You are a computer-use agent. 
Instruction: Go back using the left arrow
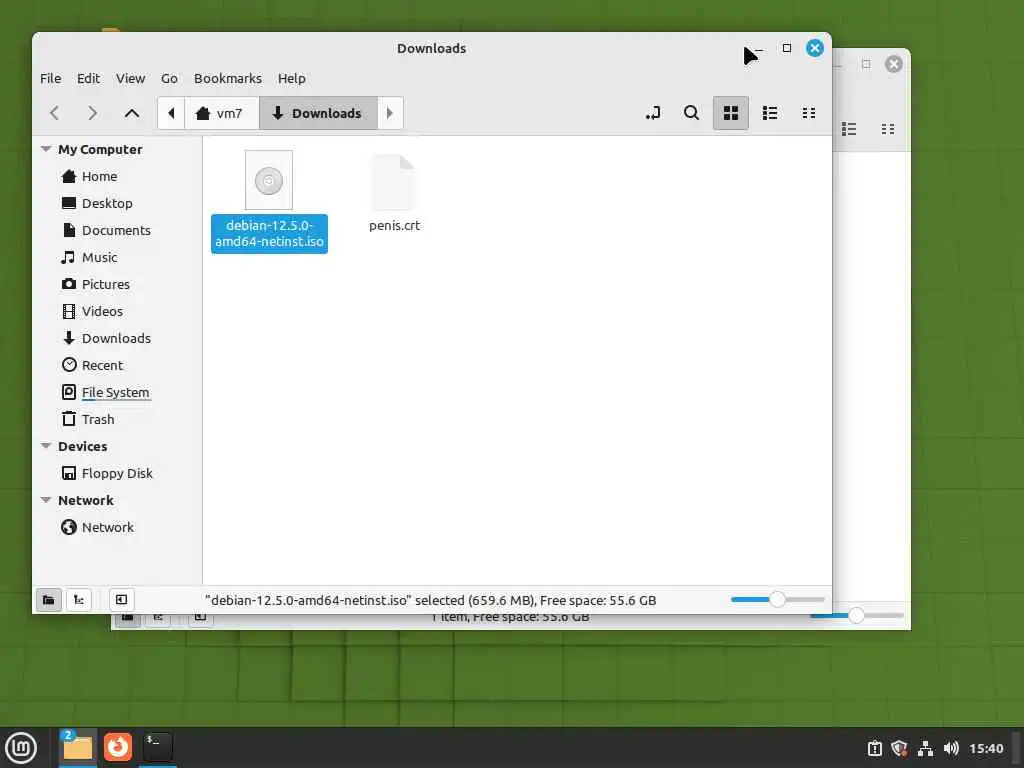tap(55, 113)
